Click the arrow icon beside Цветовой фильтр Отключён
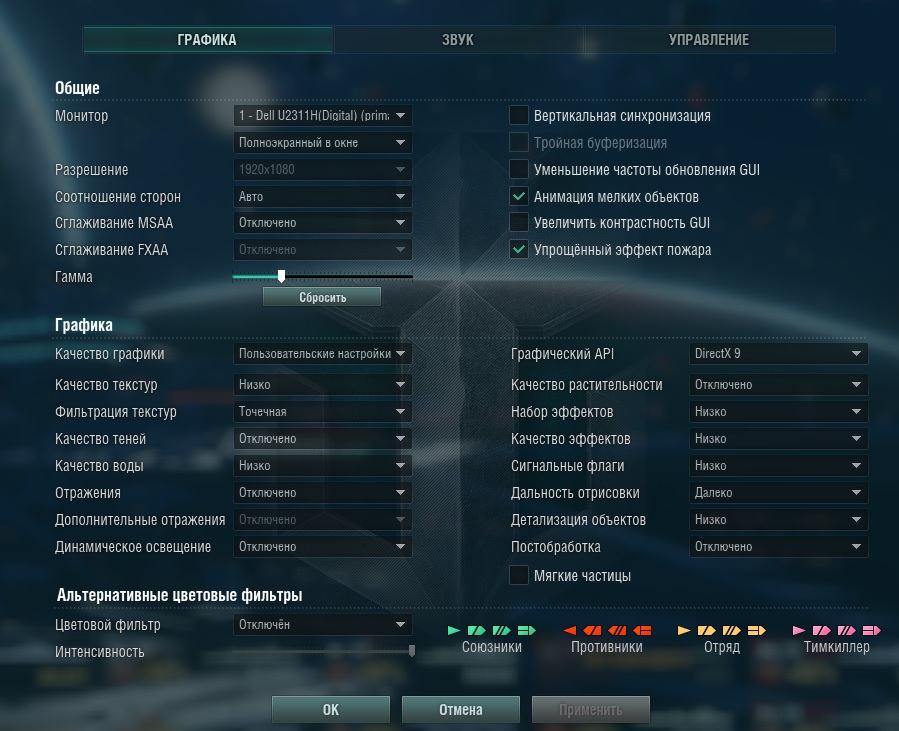Viewport: 899px width, 731px height. (x=400, y=624)
